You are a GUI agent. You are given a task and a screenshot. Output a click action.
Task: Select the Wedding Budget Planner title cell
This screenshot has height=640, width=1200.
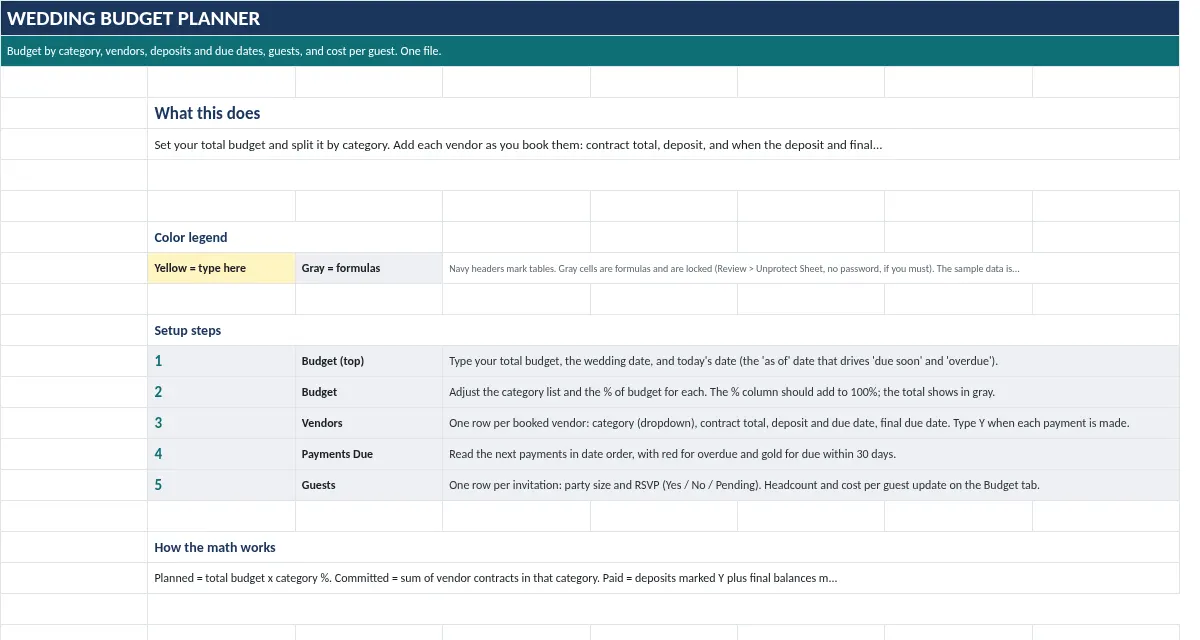coord(590,18)
